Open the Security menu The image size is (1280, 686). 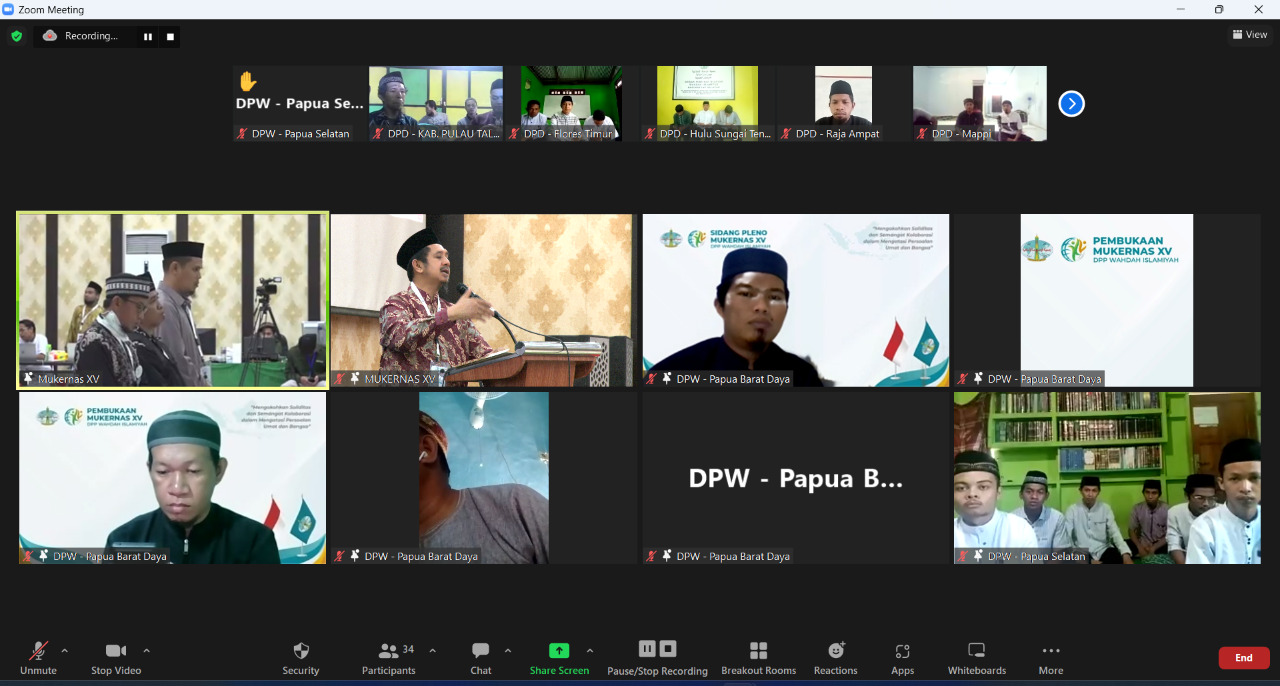[x=300, y=658]
